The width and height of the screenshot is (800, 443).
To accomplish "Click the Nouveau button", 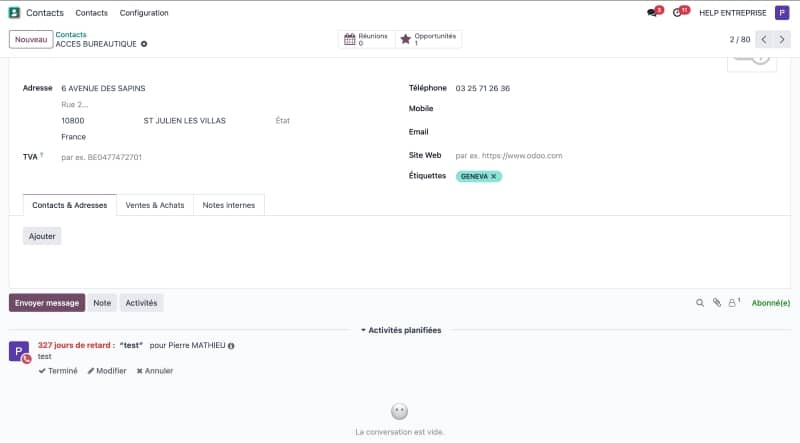I will point(31,39).
